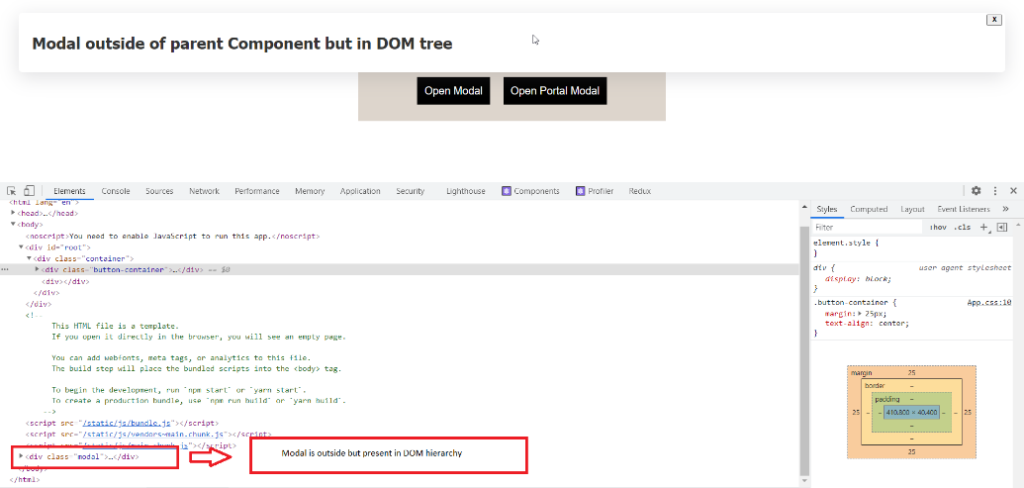This screenshot has width=1024, height=488.
Task: Click the box model content size 410.800 × 40.400
Action: click(x=912, y=412)
